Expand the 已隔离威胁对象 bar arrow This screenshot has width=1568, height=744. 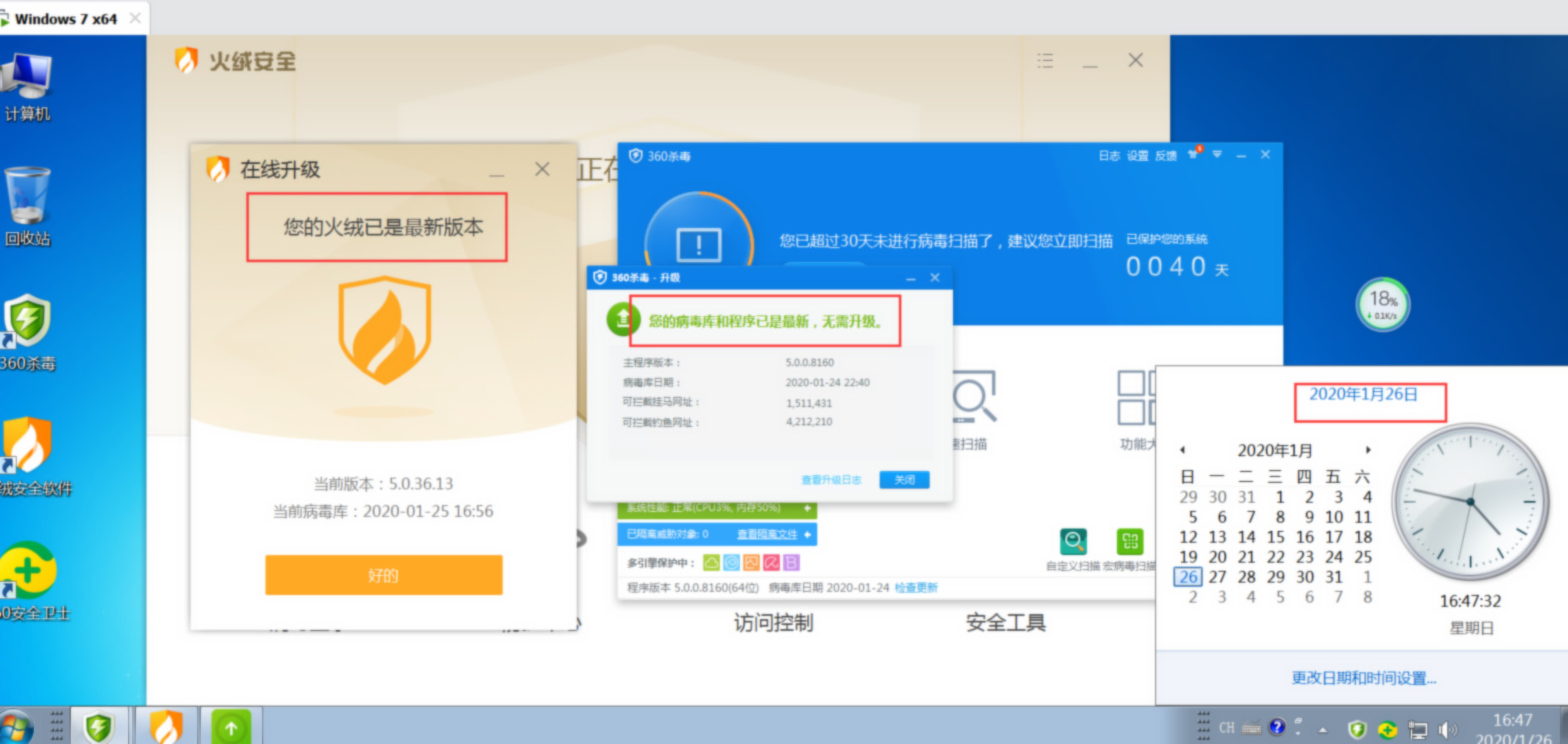pyautogui.click(x=807, y=534)
